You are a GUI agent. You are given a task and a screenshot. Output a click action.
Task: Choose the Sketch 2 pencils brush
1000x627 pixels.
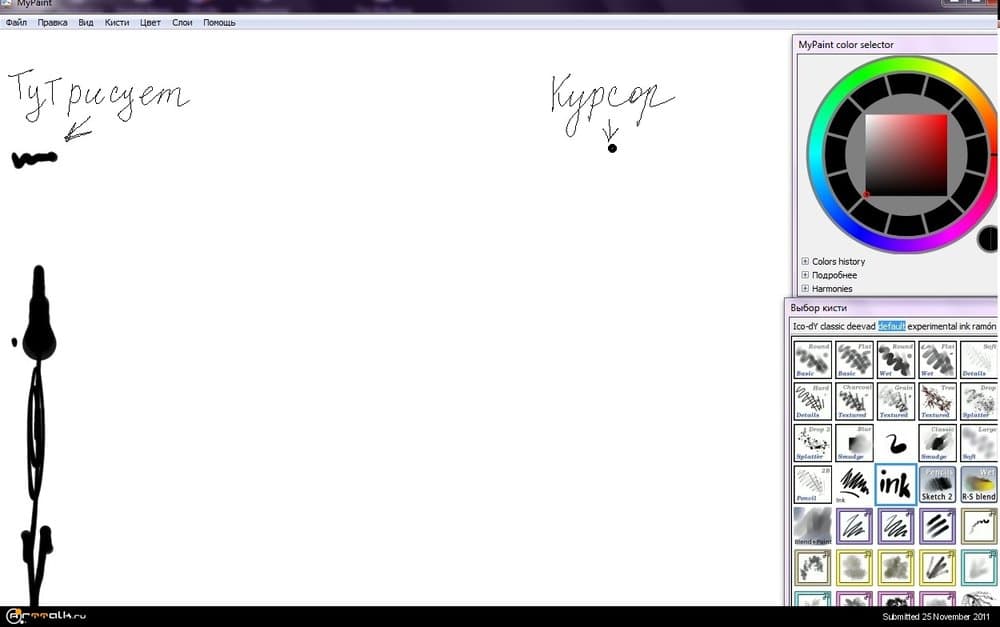(937, 484)
